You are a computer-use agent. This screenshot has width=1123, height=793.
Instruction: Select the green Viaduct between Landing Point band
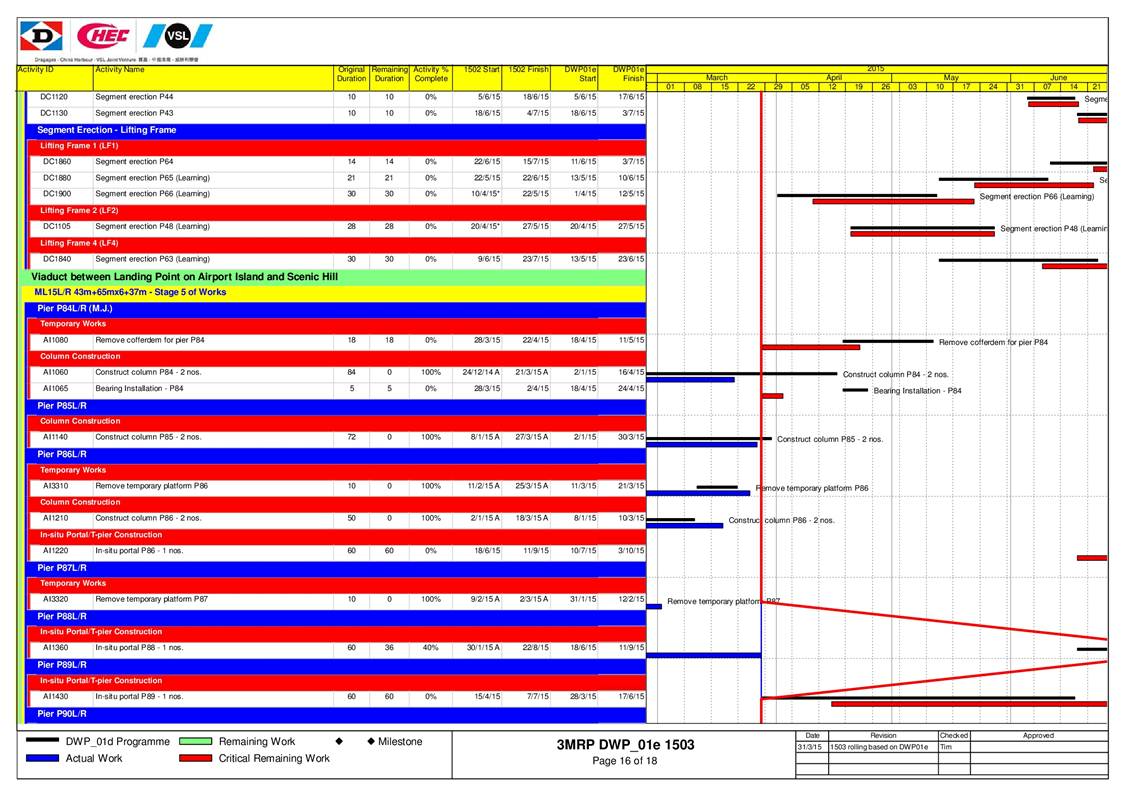pos(333,277)
